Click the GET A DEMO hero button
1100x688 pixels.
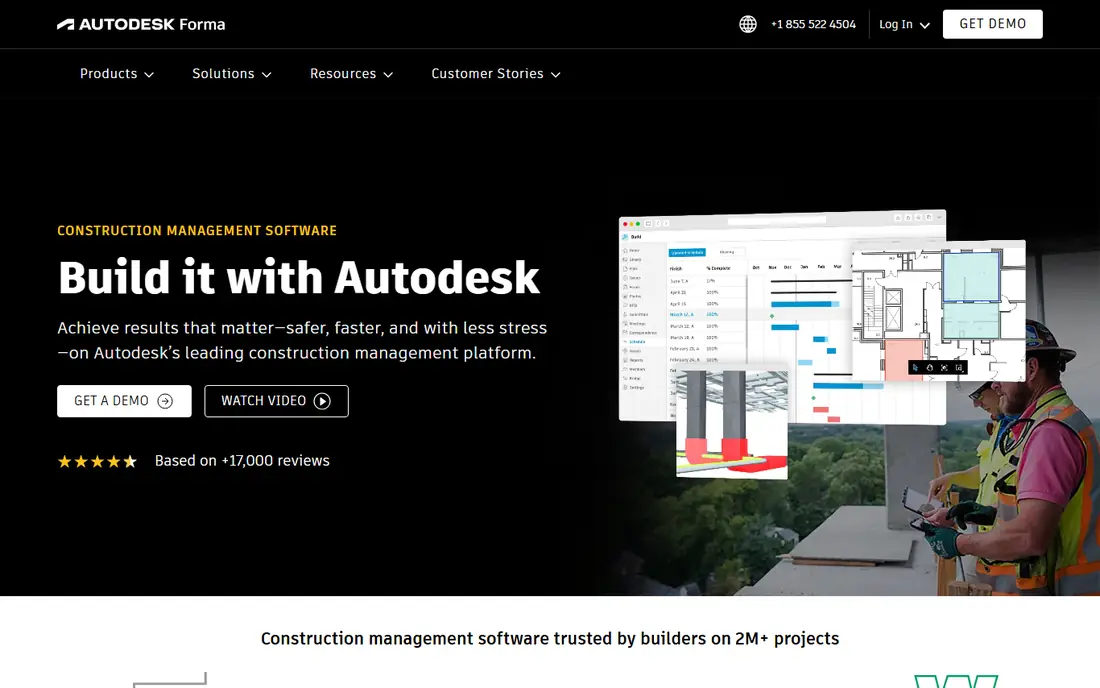124,401
